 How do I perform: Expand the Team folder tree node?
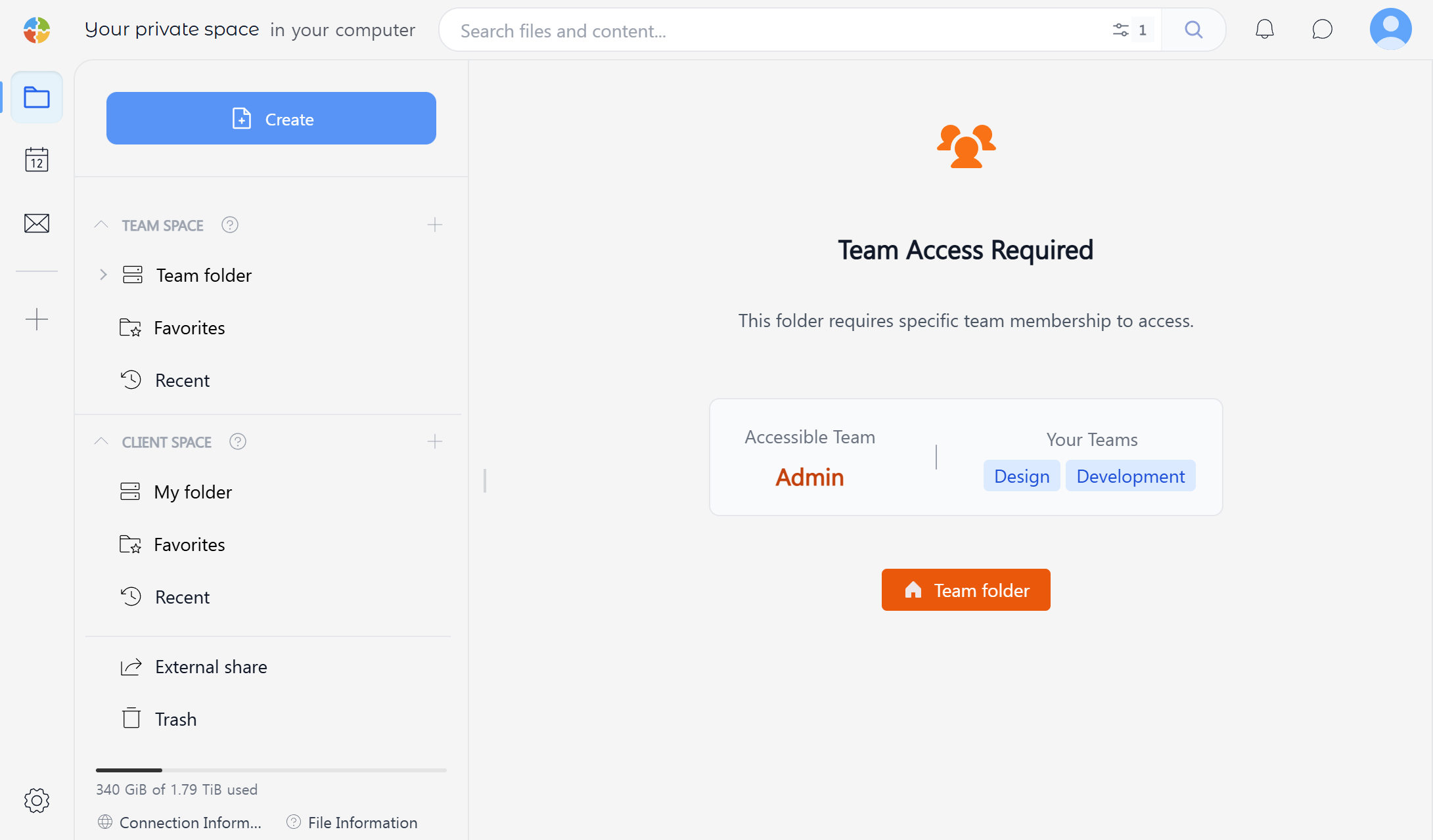(x=103, y=275)
